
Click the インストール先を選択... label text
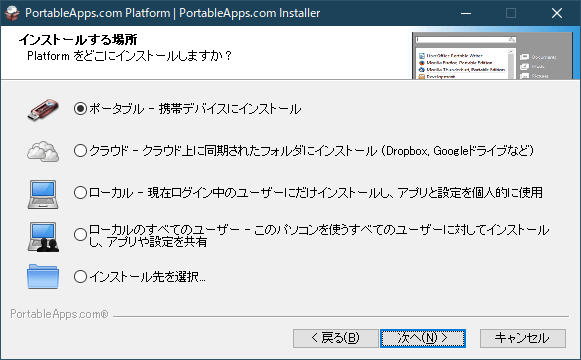click(147, 277)
